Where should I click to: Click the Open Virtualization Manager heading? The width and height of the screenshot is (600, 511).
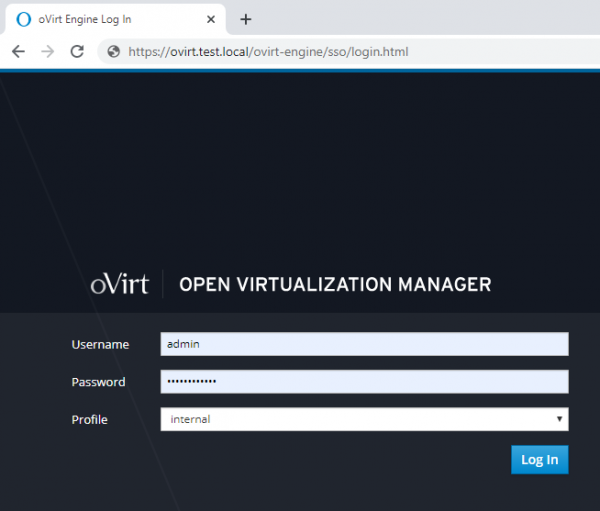335,285
